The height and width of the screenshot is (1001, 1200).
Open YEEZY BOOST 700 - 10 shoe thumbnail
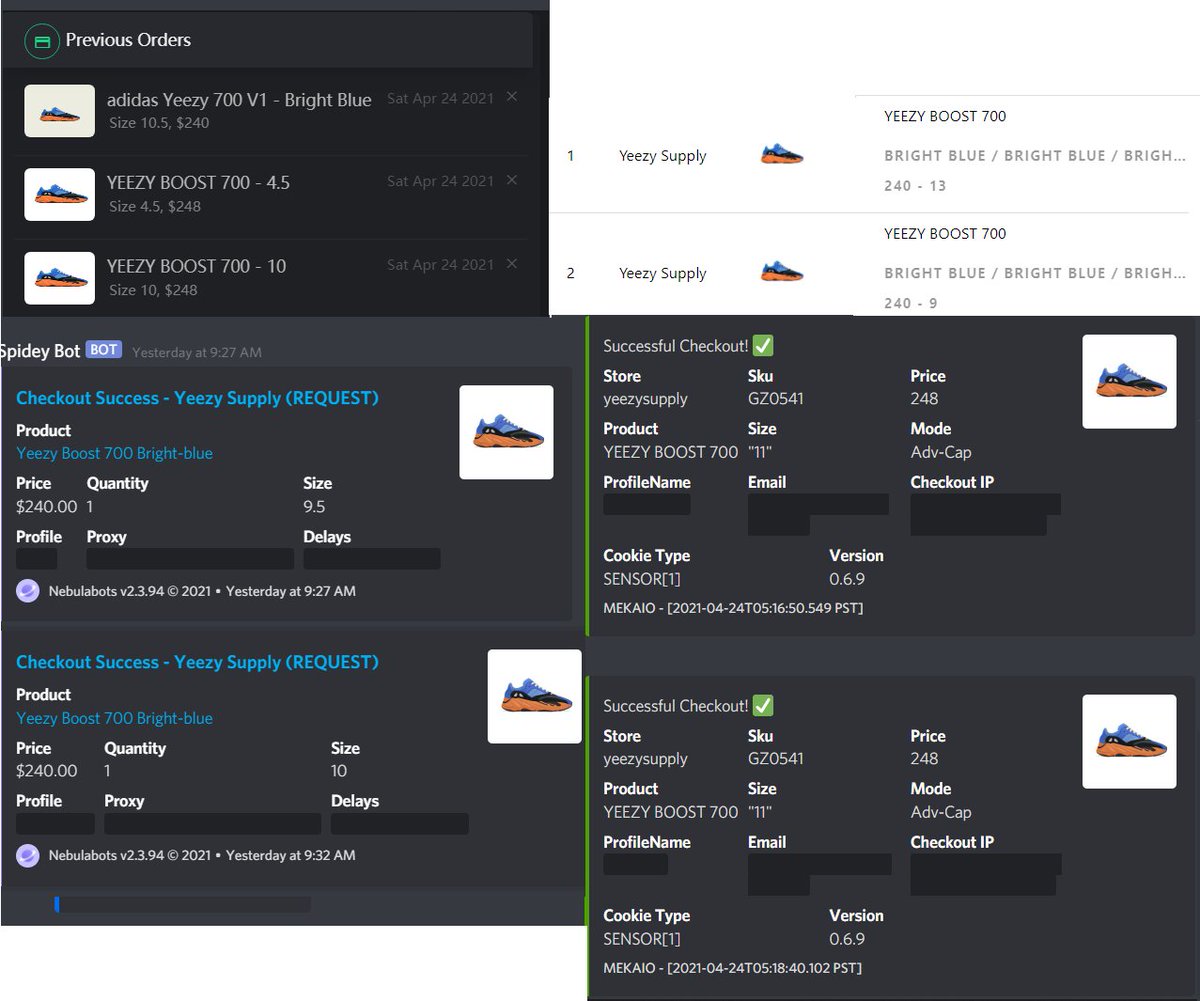60,278
